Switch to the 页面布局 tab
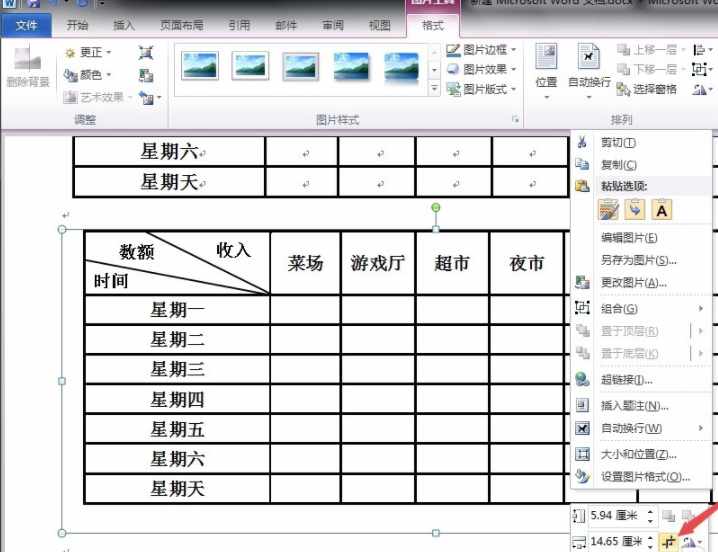Screen dimensions: 718x552 coord(182,25)
